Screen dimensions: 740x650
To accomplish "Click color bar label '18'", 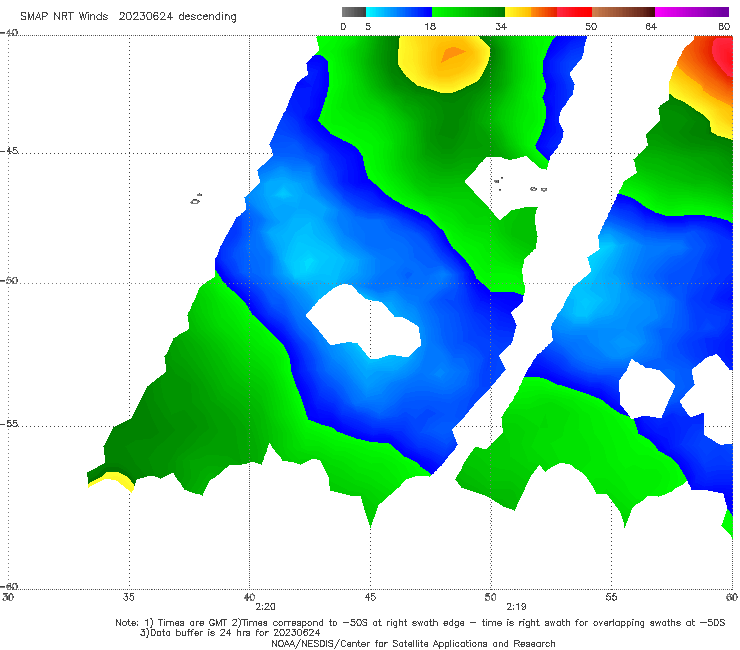I will [430, 26].
